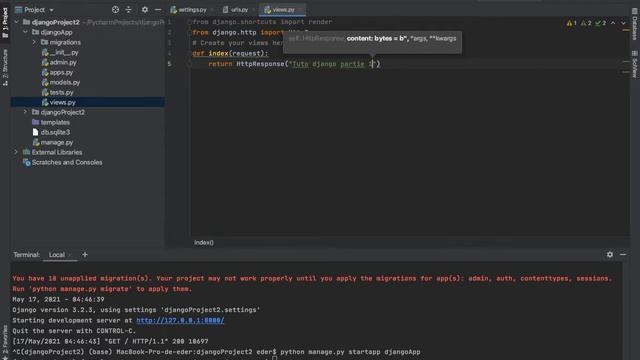The width and height of the screenshot is (640, 360).
Task: Click the warnings count inspection indicator
Action: [571, 23]
